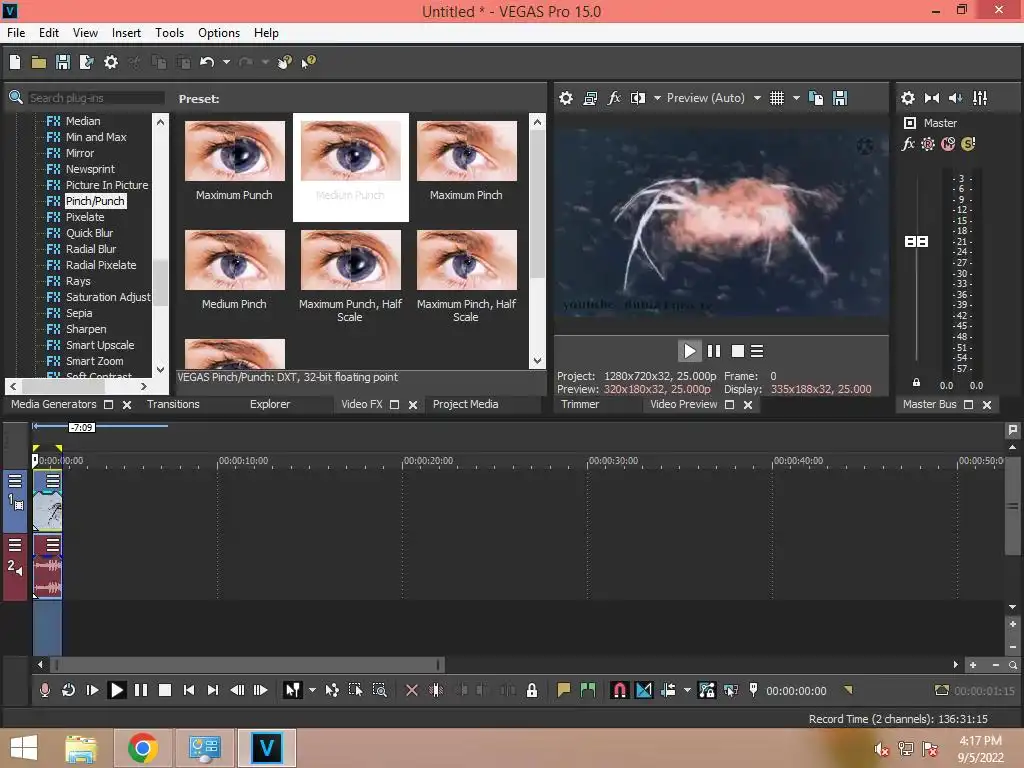Toggle snapping magnet icon
The image size is (1024, 768).
tap(619, 690)
